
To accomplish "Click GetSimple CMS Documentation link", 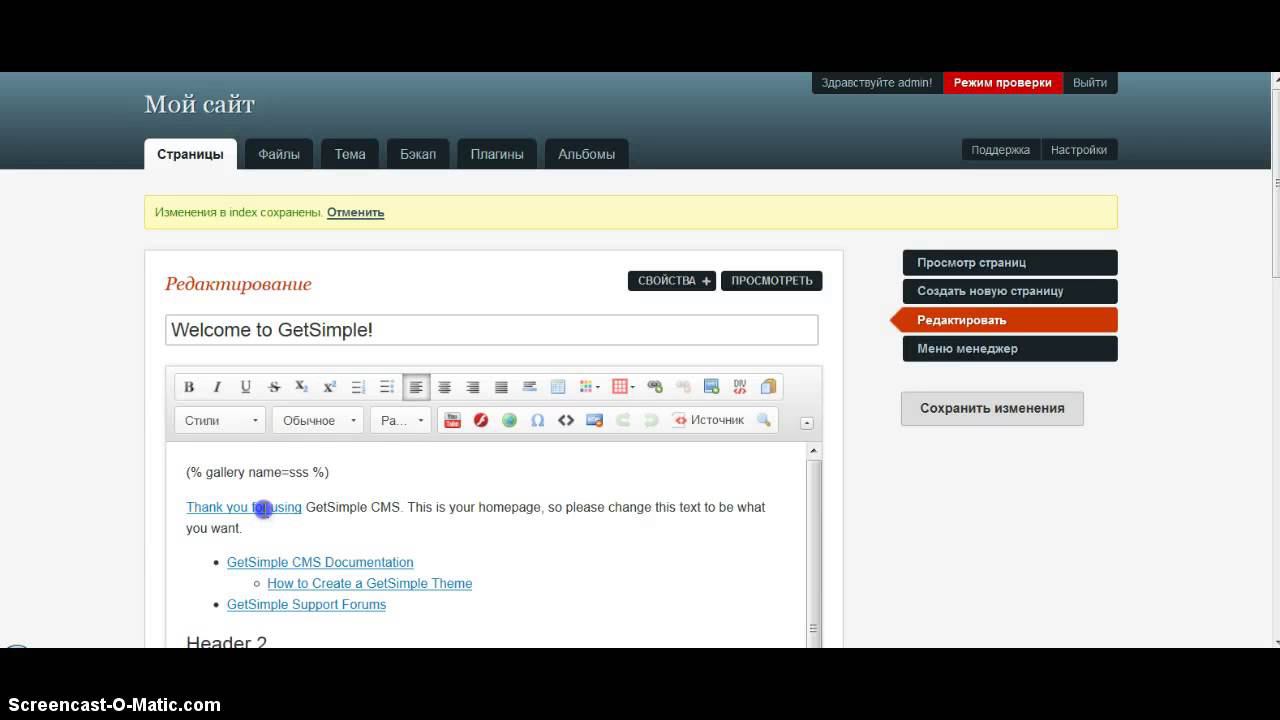I will pyautogui.click(x=320, y=563).
